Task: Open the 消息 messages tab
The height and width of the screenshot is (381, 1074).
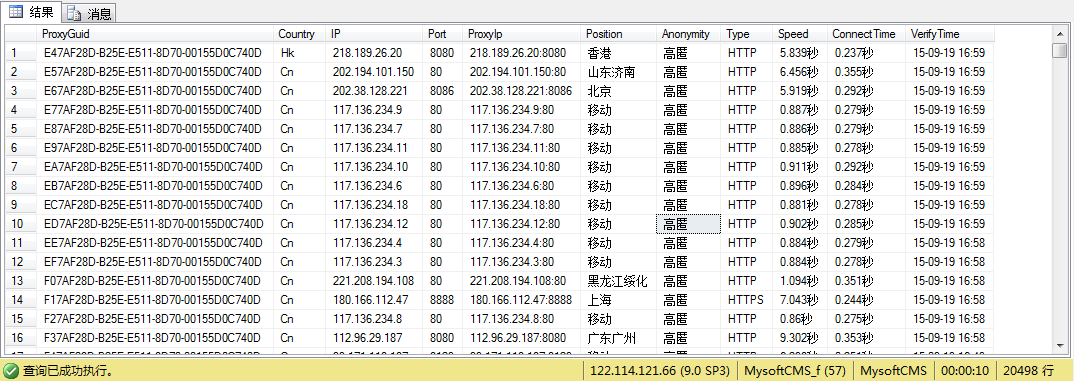Action: pyautogui.click(x=90, y=13)
